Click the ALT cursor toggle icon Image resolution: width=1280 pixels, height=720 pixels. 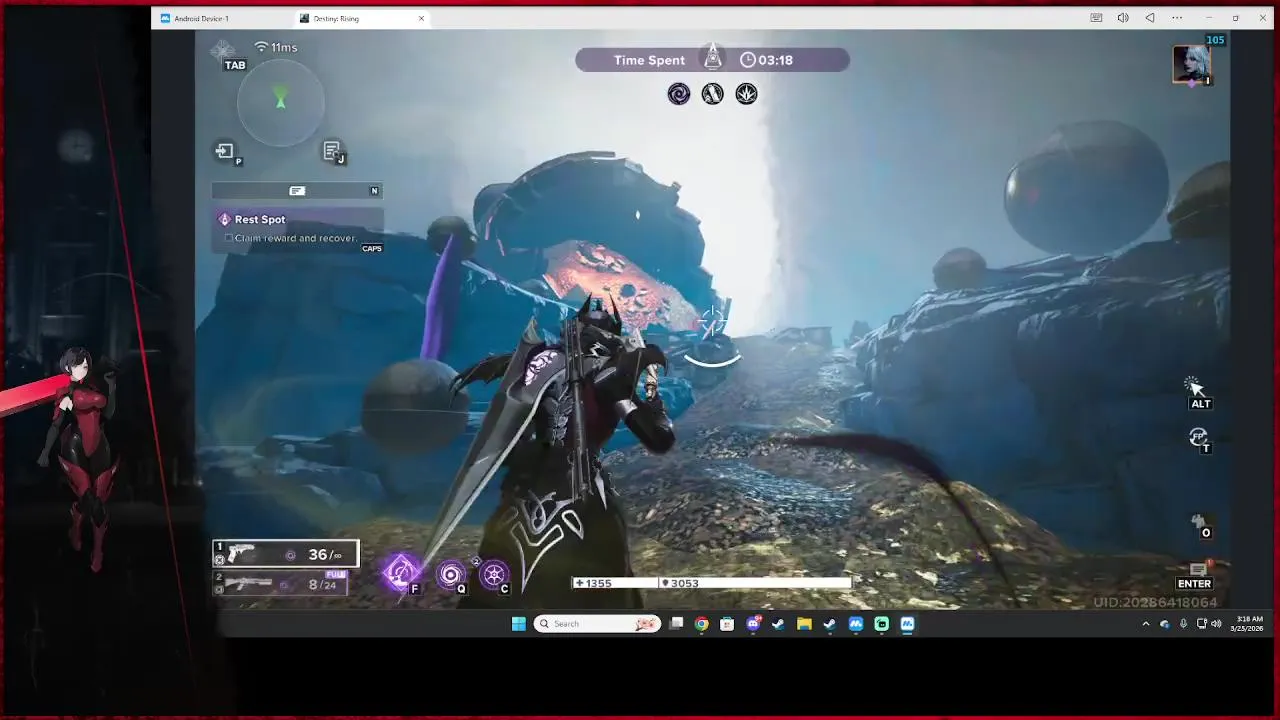tap(1196, 388)
